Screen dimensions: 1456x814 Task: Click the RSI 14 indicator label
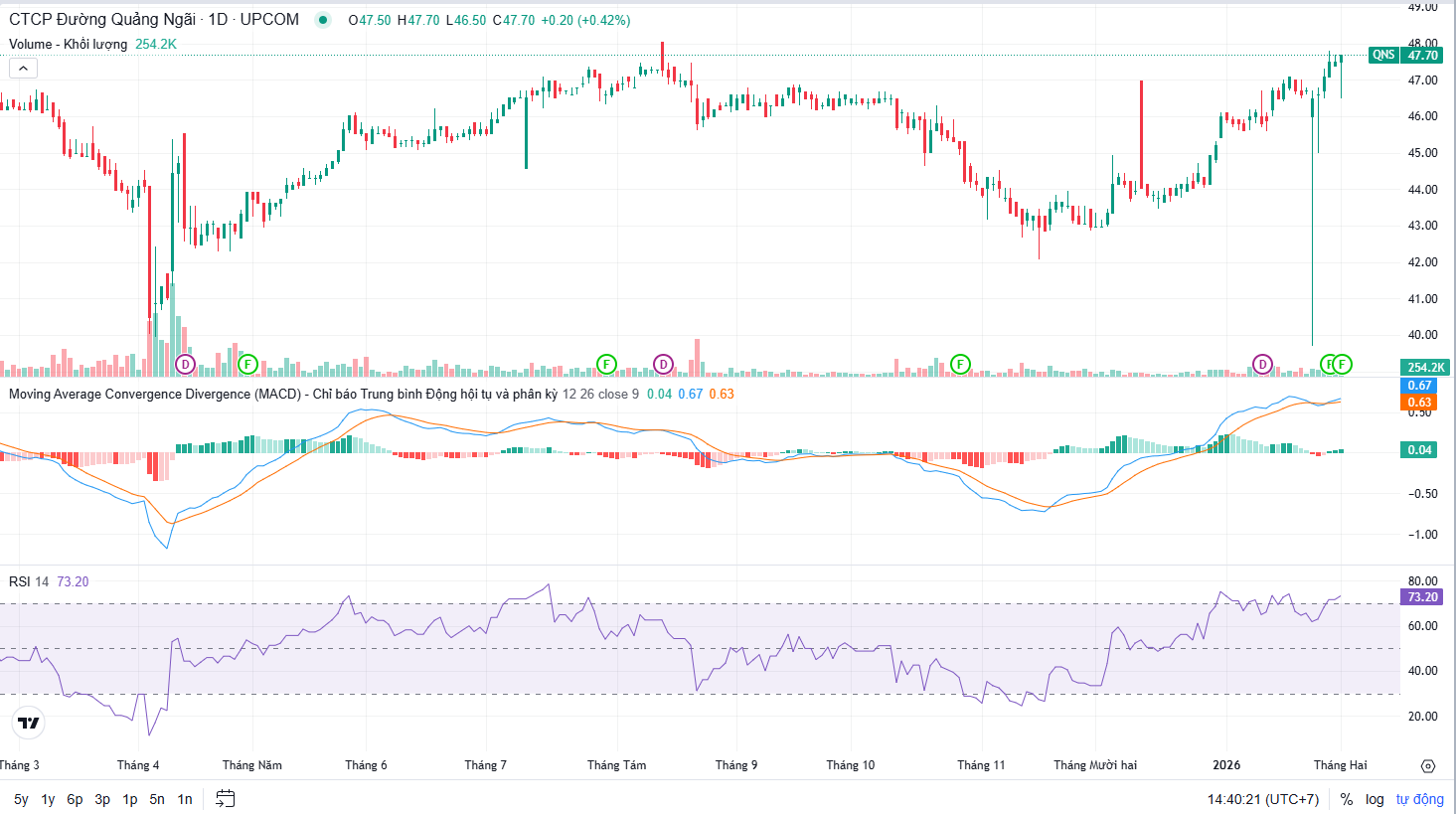pos(29,581)
